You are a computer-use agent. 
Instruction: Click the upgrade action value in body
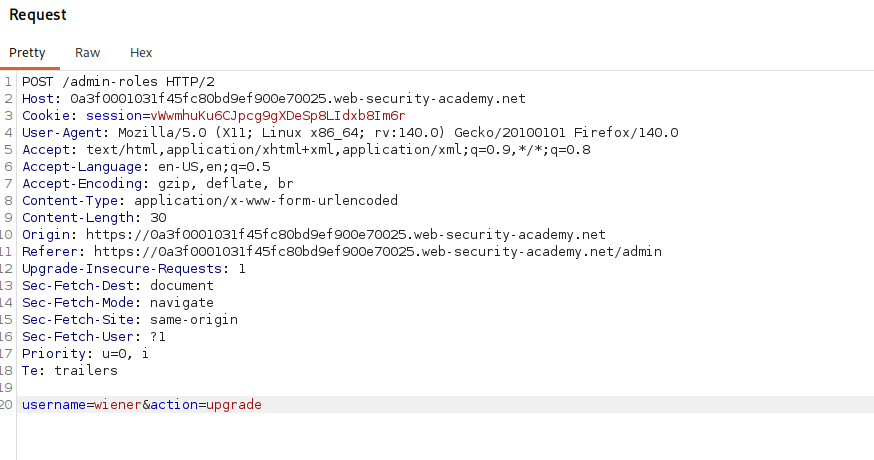click(234, 404)
